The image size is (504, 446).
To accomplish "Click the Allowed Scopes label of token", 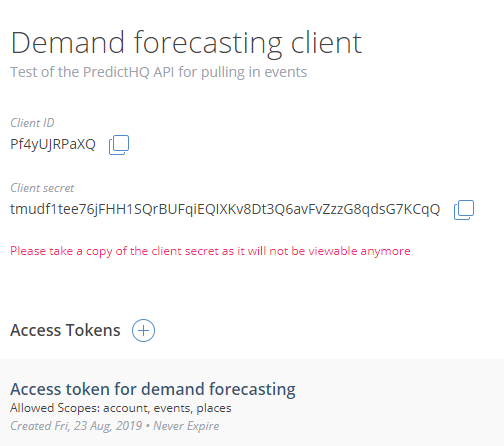I will (x=55, y=408).
